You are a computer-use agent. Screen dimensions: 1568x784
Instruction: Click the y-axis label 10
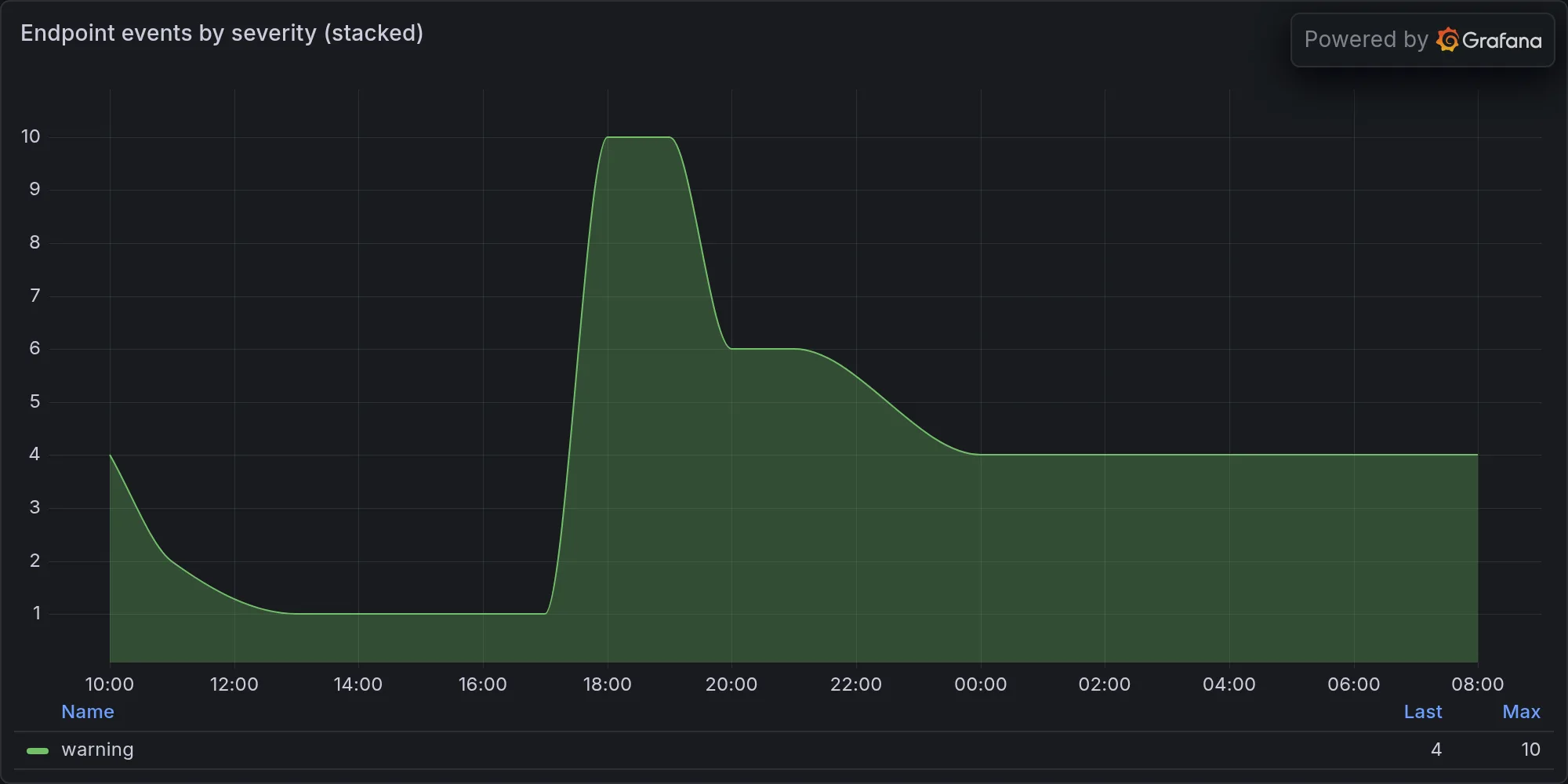pyautogui.click(x=31, y=136)
